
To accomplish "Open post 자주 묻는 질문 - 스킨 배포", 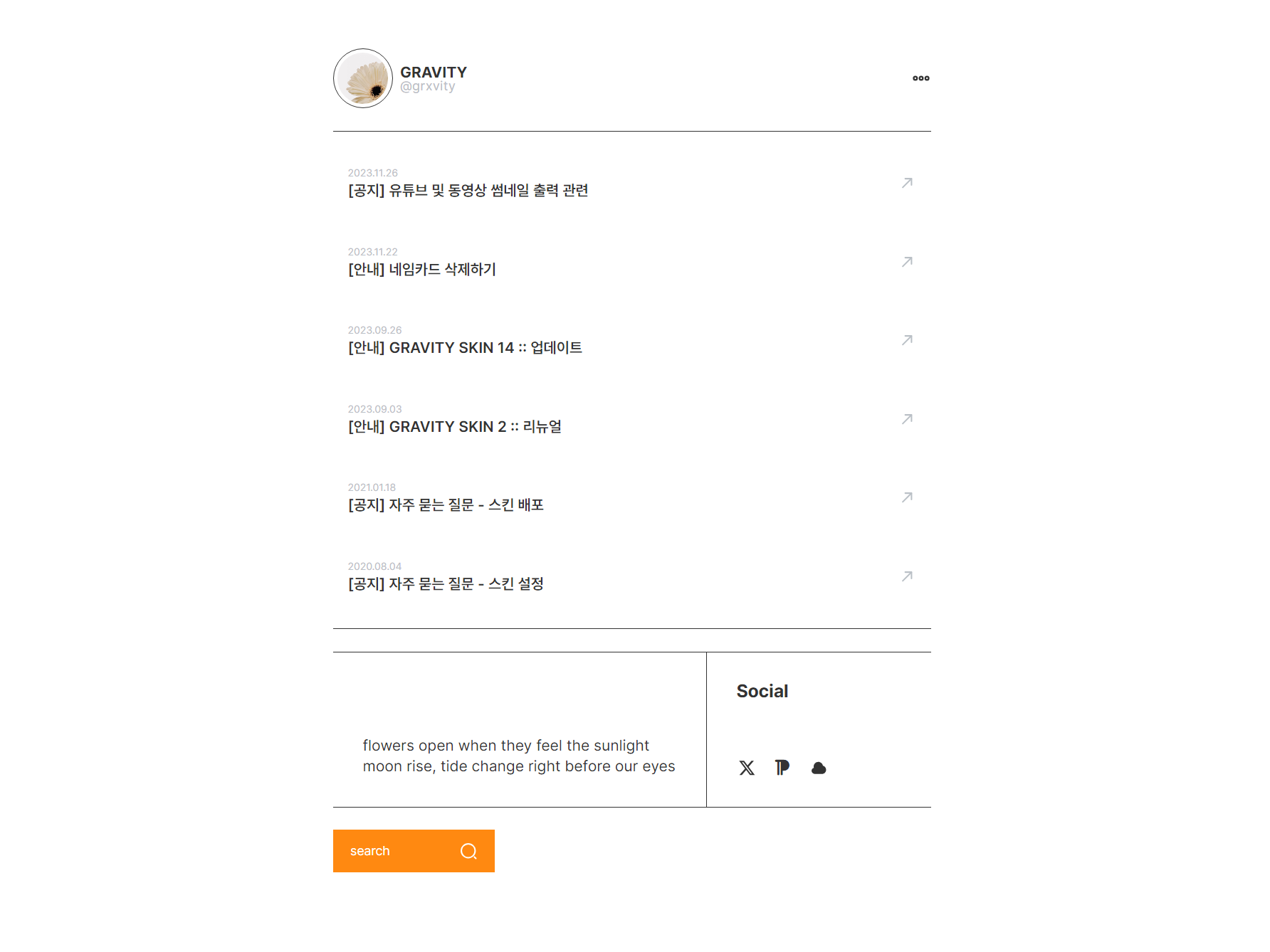I will [x=446, y=504].
